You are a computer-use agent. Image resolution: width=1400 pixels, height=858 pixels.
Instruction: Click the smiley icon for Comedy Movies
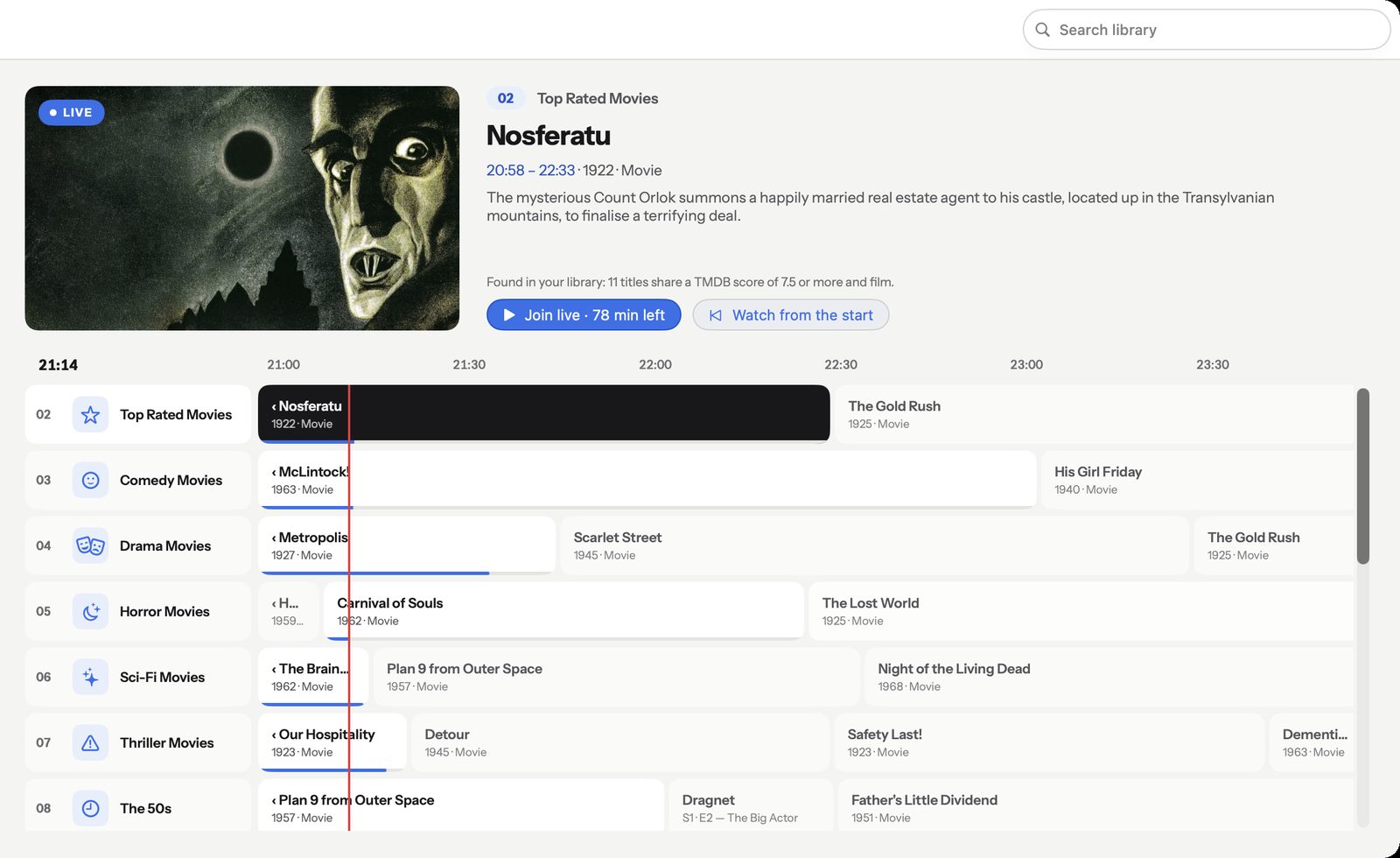coord(90,480)
